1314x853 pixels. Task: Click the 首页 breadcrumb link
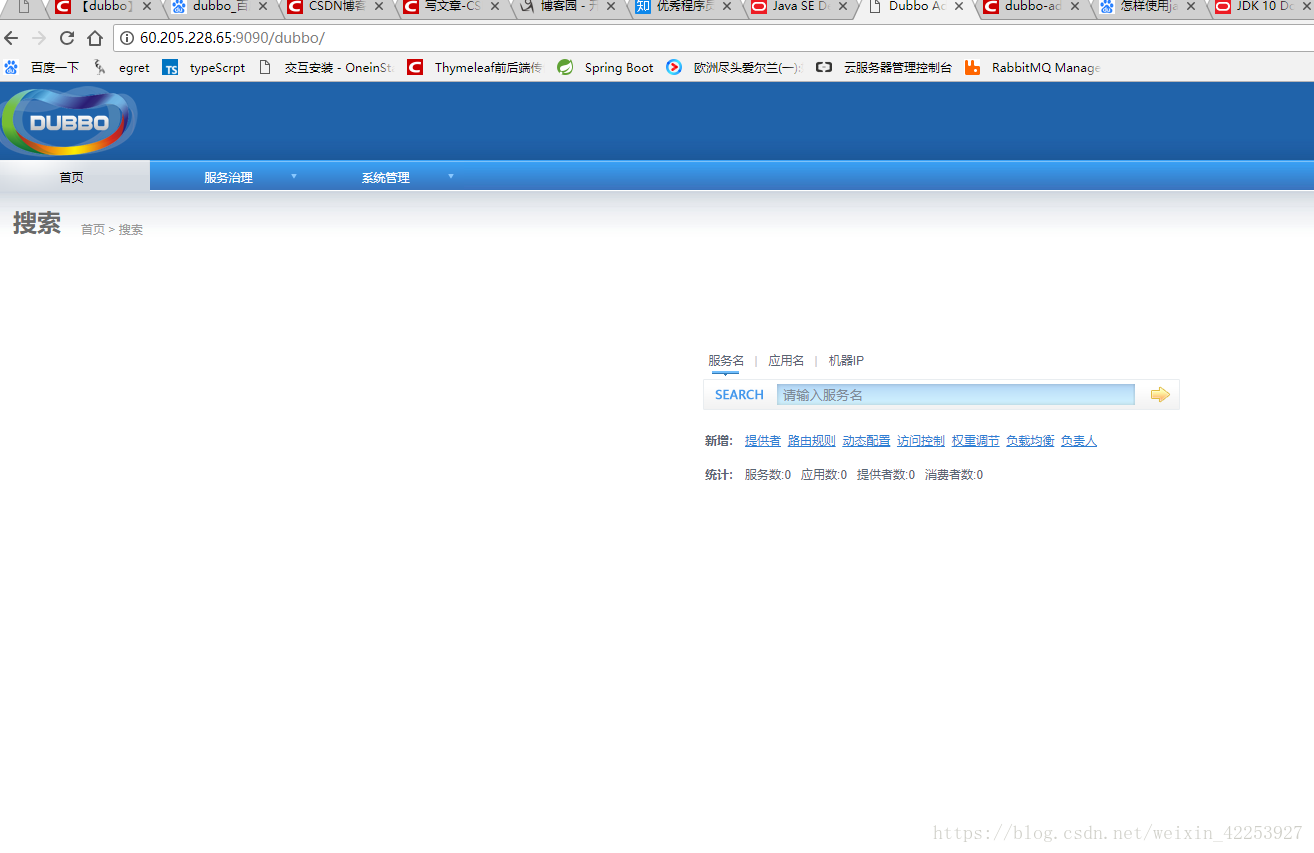[92, 230]
